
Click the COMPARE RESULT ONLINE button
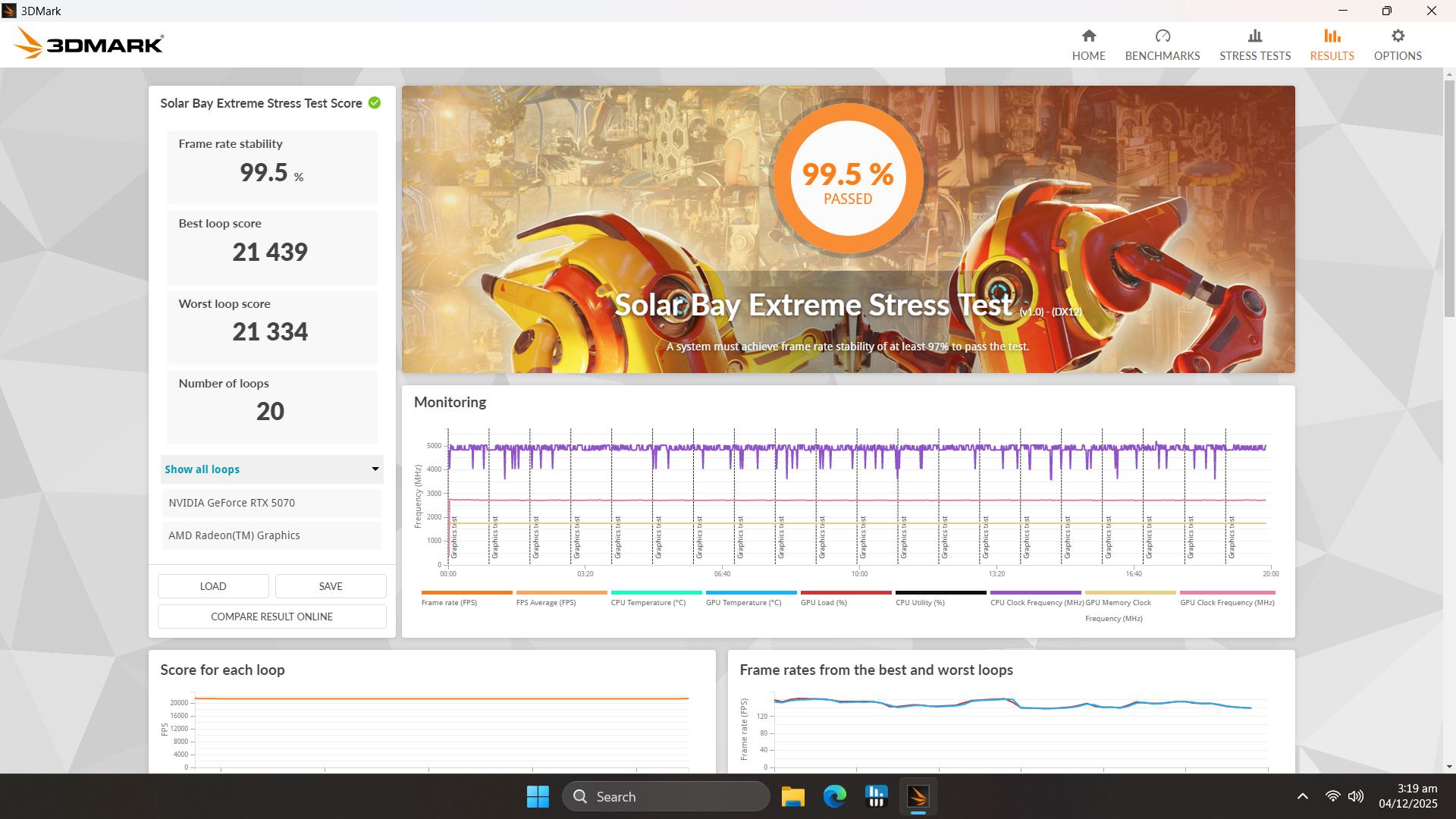(271, 617)
